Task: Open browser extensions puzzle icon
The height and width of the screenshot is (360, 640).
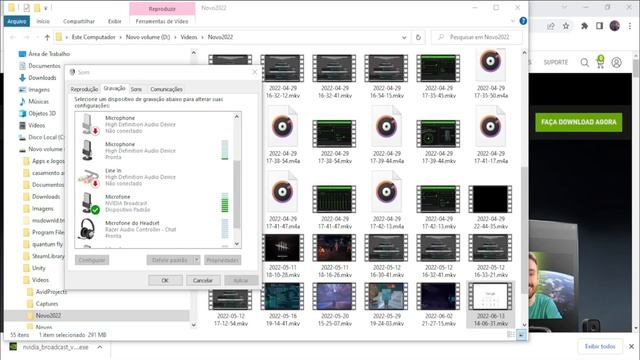Action: coord(584,26)
